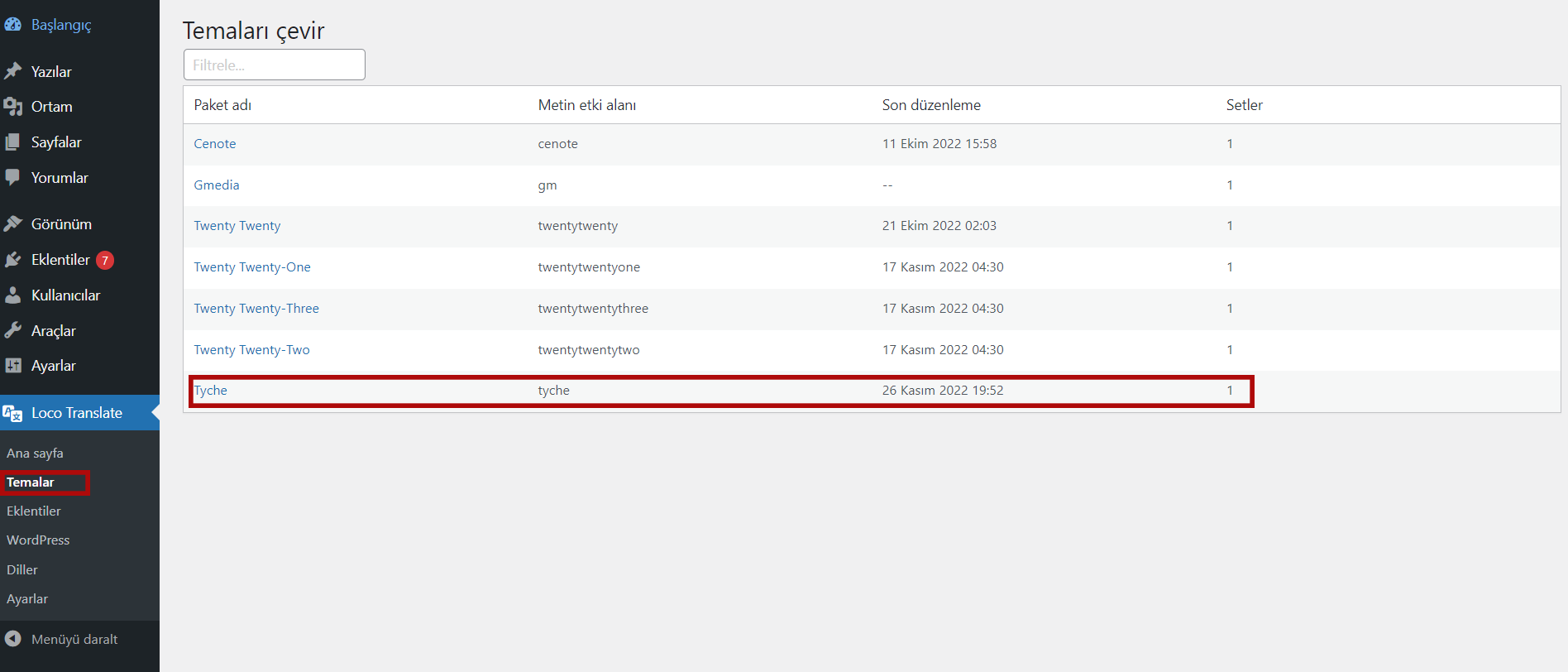Open the Cenote theme link
This screenshot has width=1568, height=672.
(x=215, y=144)
